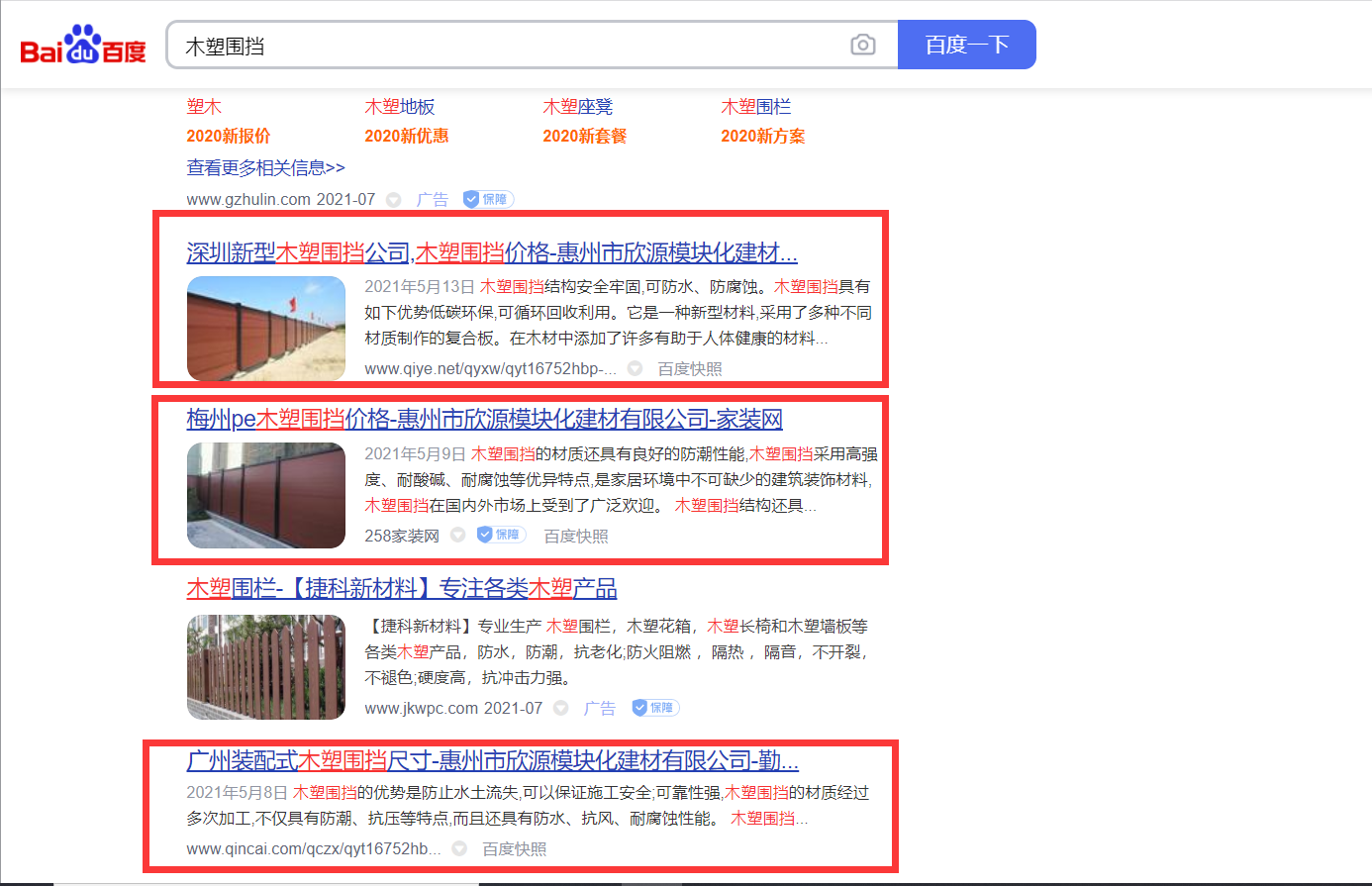The width and height of the screenshot is (1372, 886).
Task: Click 2020新优惠 text under 木塑地板
Action: pos(407,137)
